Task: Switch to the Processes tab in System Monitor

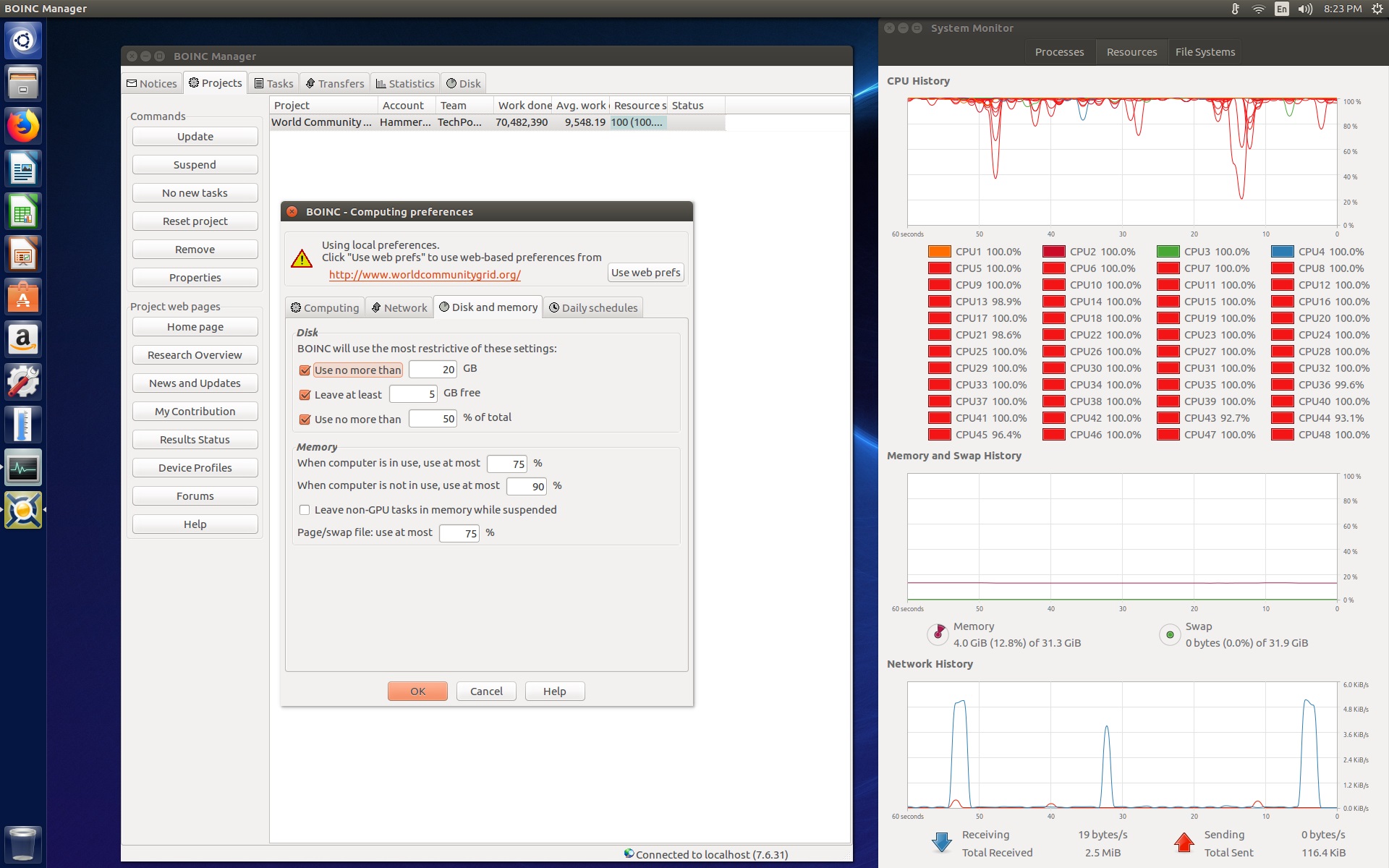Action: (1058, 51)
